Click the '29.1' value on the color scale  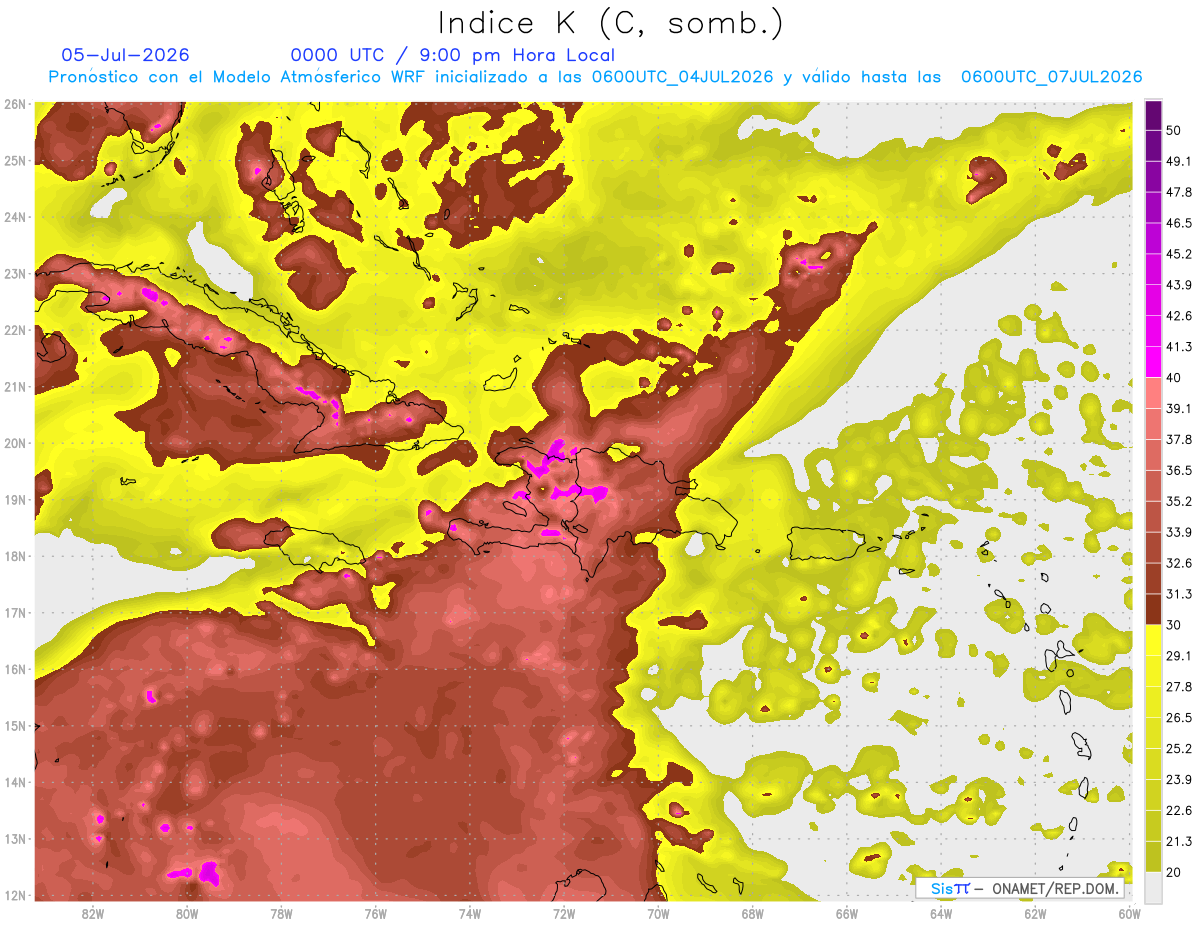coord(1178,655)
